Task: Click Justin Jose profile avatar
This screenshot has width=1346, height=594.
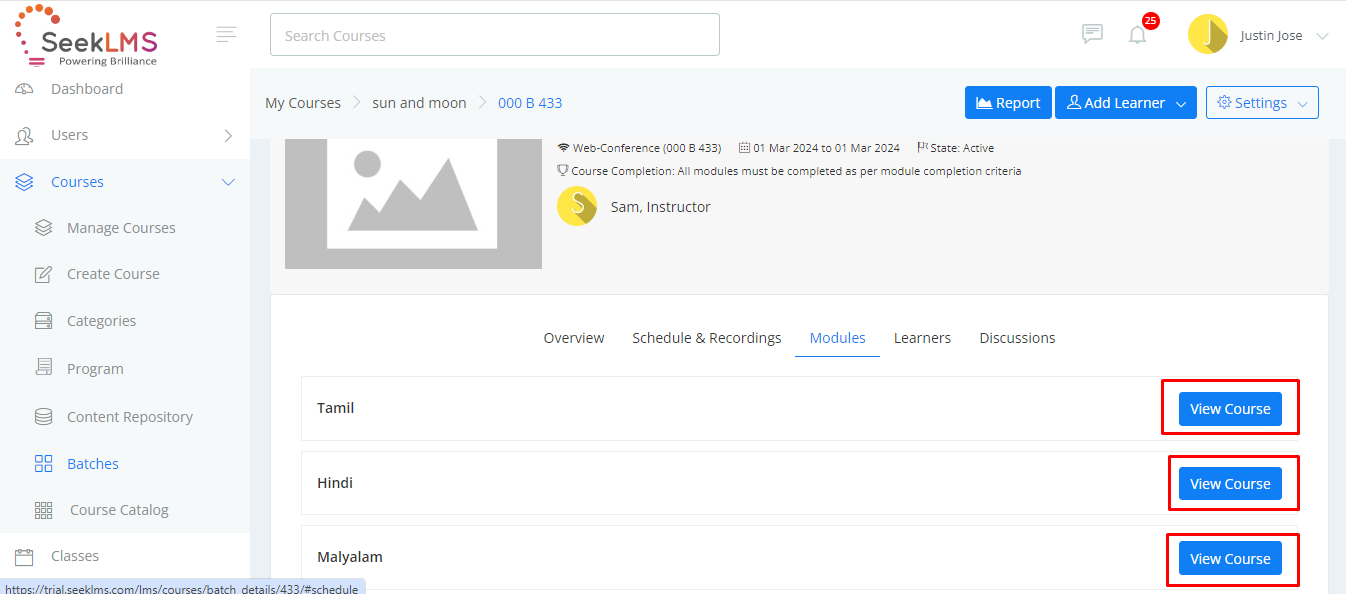Action: (x=1208, y=35)
